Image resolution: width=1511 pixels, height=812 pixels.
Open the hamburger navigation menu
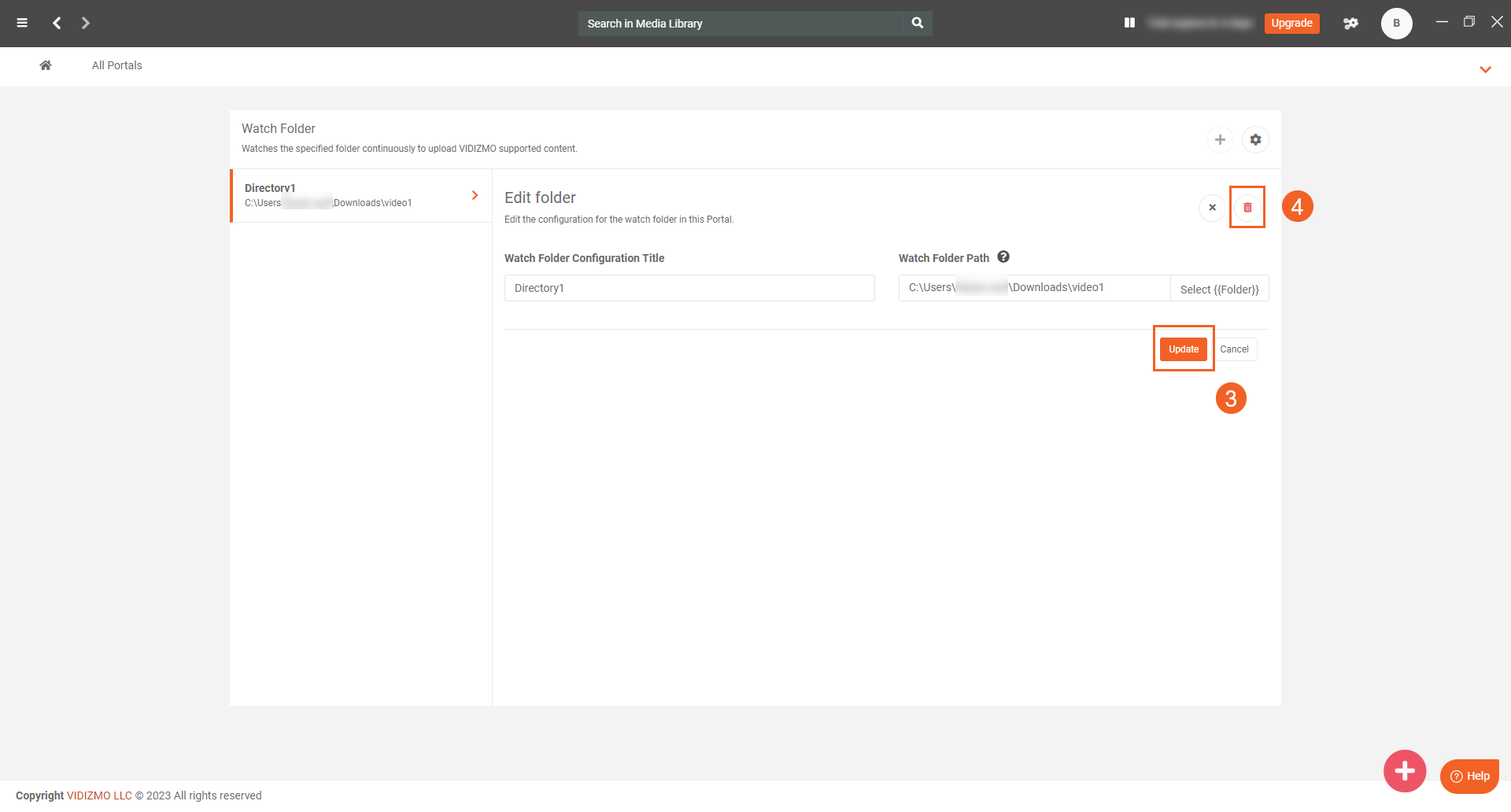coord(22,23)
